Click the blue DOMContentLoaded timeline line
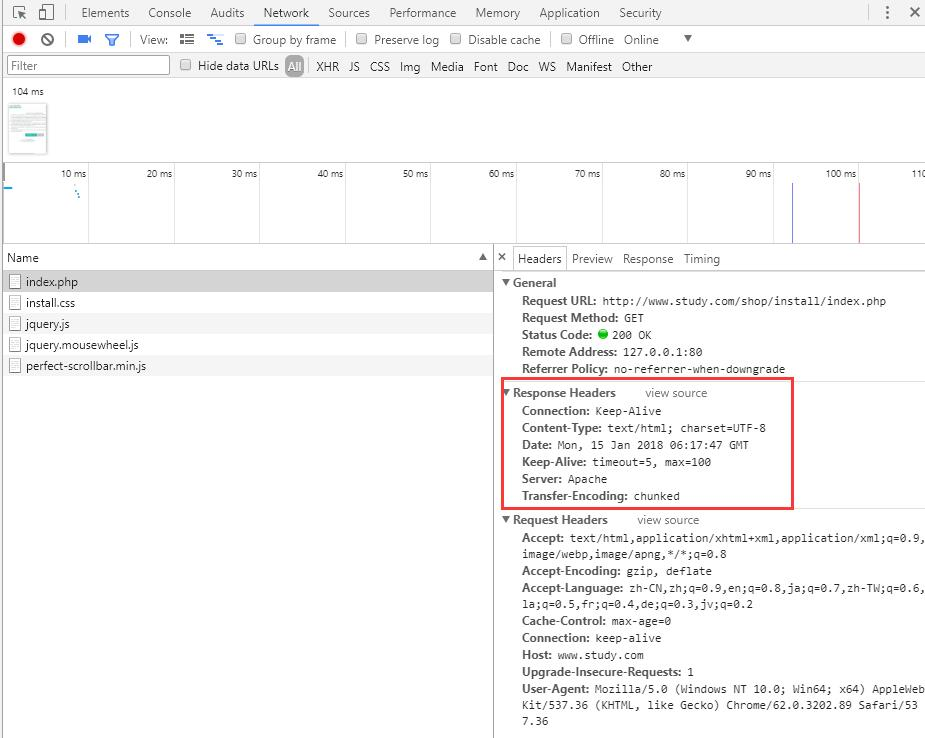Image resolution: width=925 pixels, height=738 pixels. pyautogui.click(x=792, y=212)
